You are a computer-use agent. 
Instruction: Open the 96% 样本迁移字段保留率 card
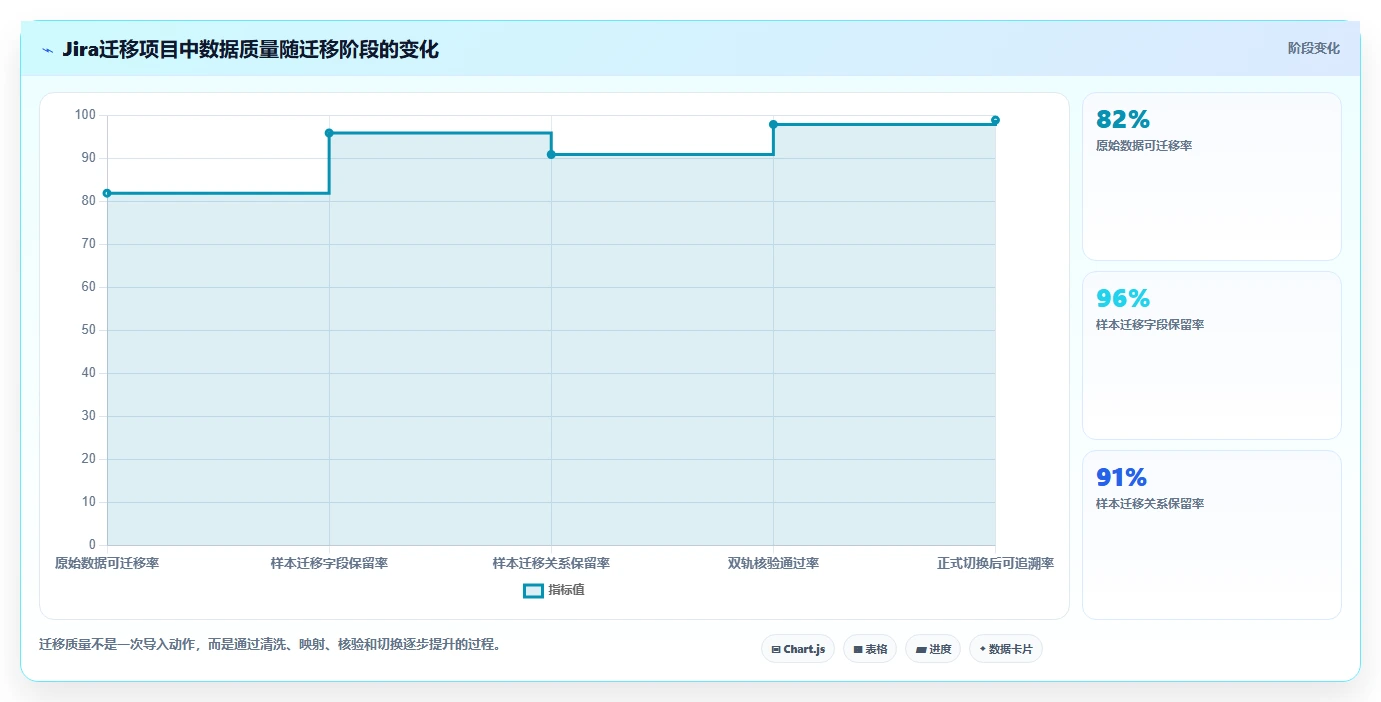1211,355
